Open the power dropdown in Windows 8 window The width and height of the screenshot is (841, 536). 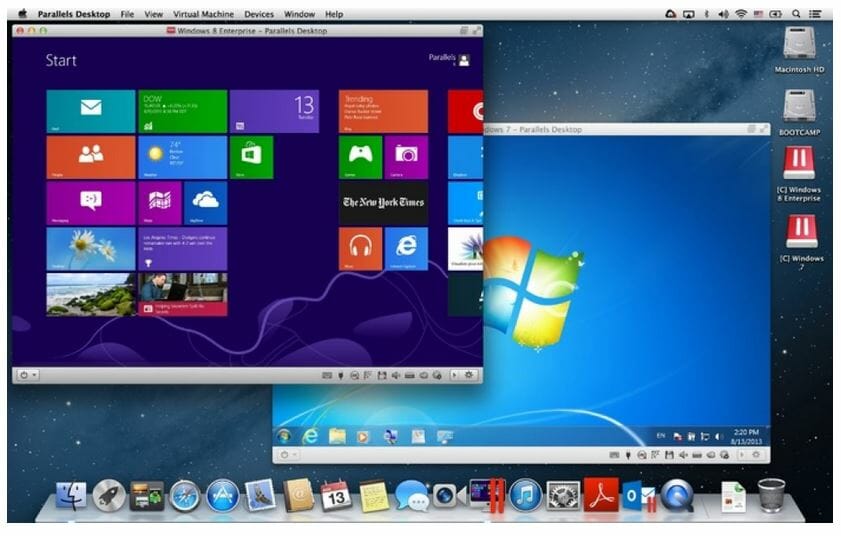tap(28, 375)
